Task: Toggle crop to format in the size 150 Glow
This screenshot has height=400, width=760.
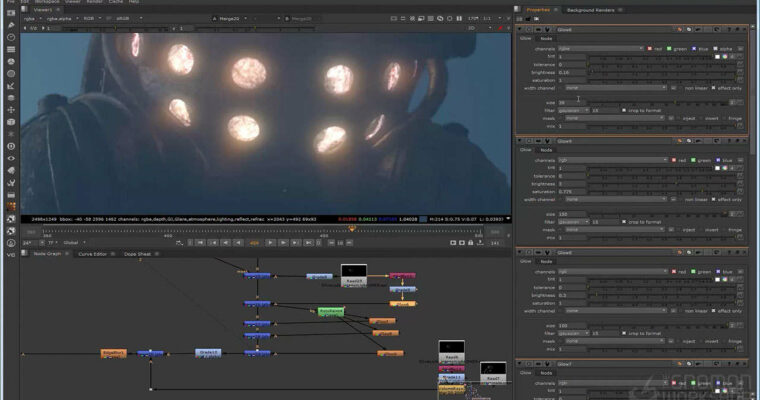Action: tap(624, 222)
